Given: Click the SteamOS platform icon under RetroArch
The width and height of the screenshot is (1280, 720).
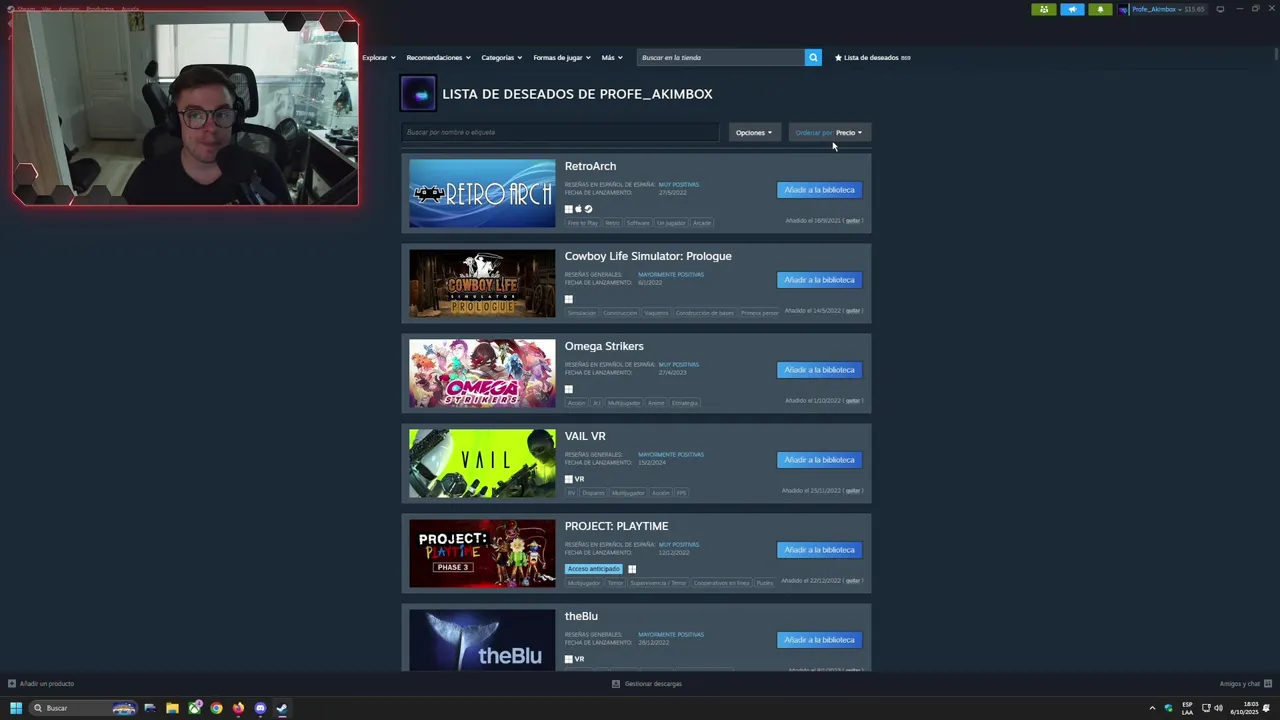Looking at the screenshot, I should coord(588,209).
